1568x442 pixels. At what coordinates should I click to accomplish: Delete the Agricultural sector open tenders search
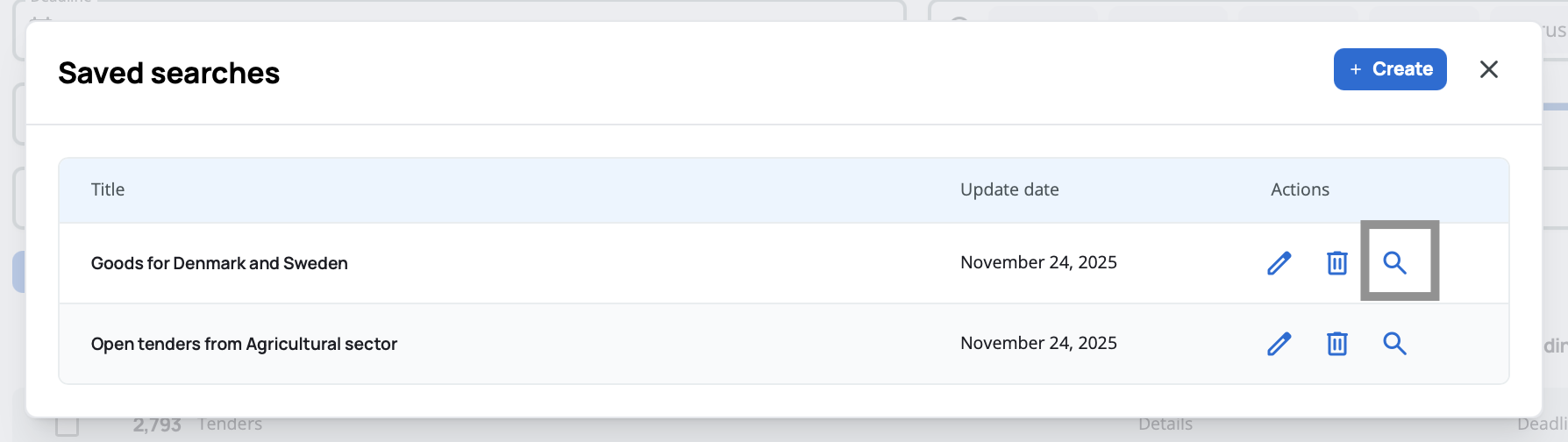click(1336, 344)
